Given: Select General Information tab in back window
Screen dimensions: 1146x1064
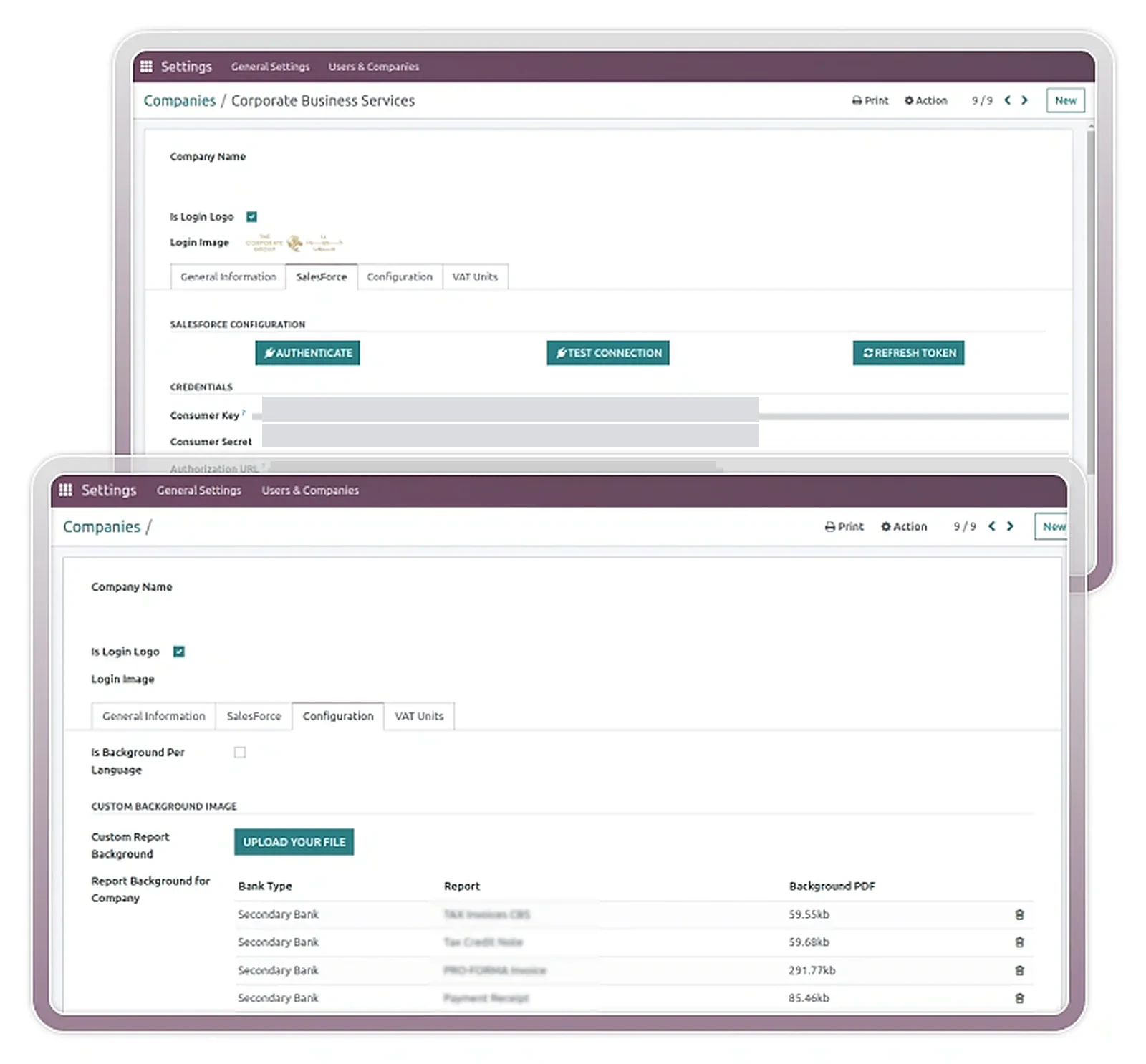Looking at the screenshot, I should 228,277.
